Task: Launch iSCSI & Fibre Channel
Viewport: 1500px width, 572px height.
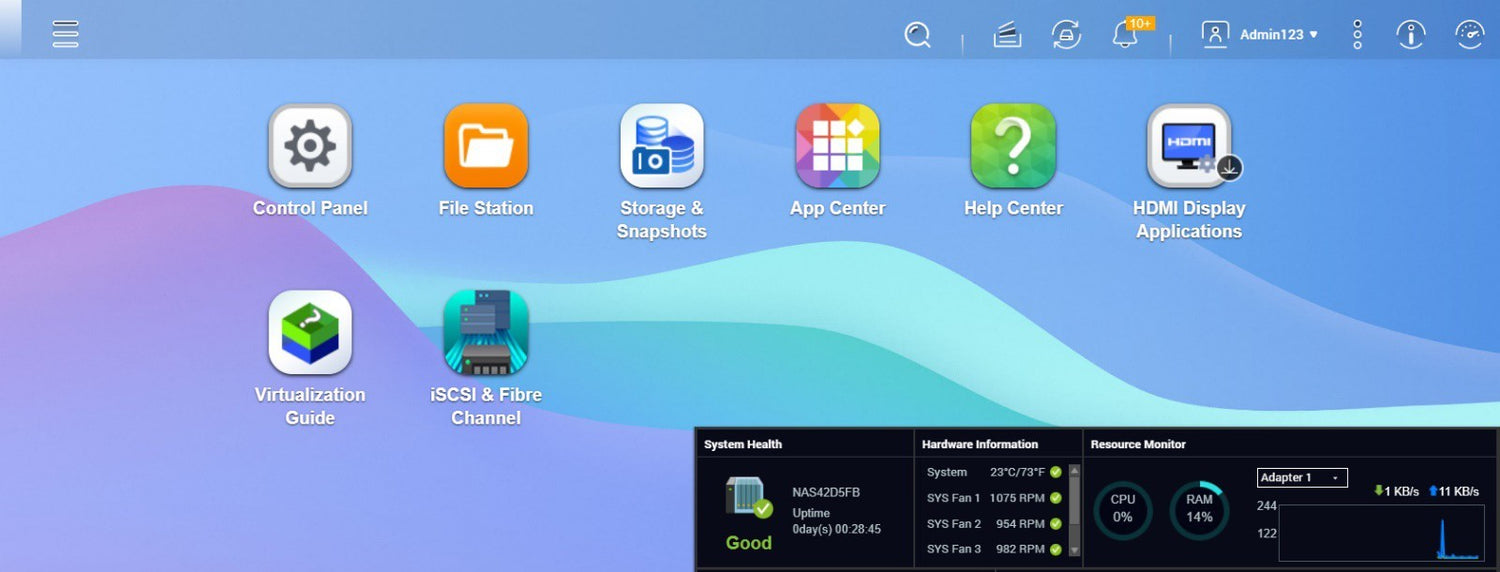Action: (x=486, y=332)
